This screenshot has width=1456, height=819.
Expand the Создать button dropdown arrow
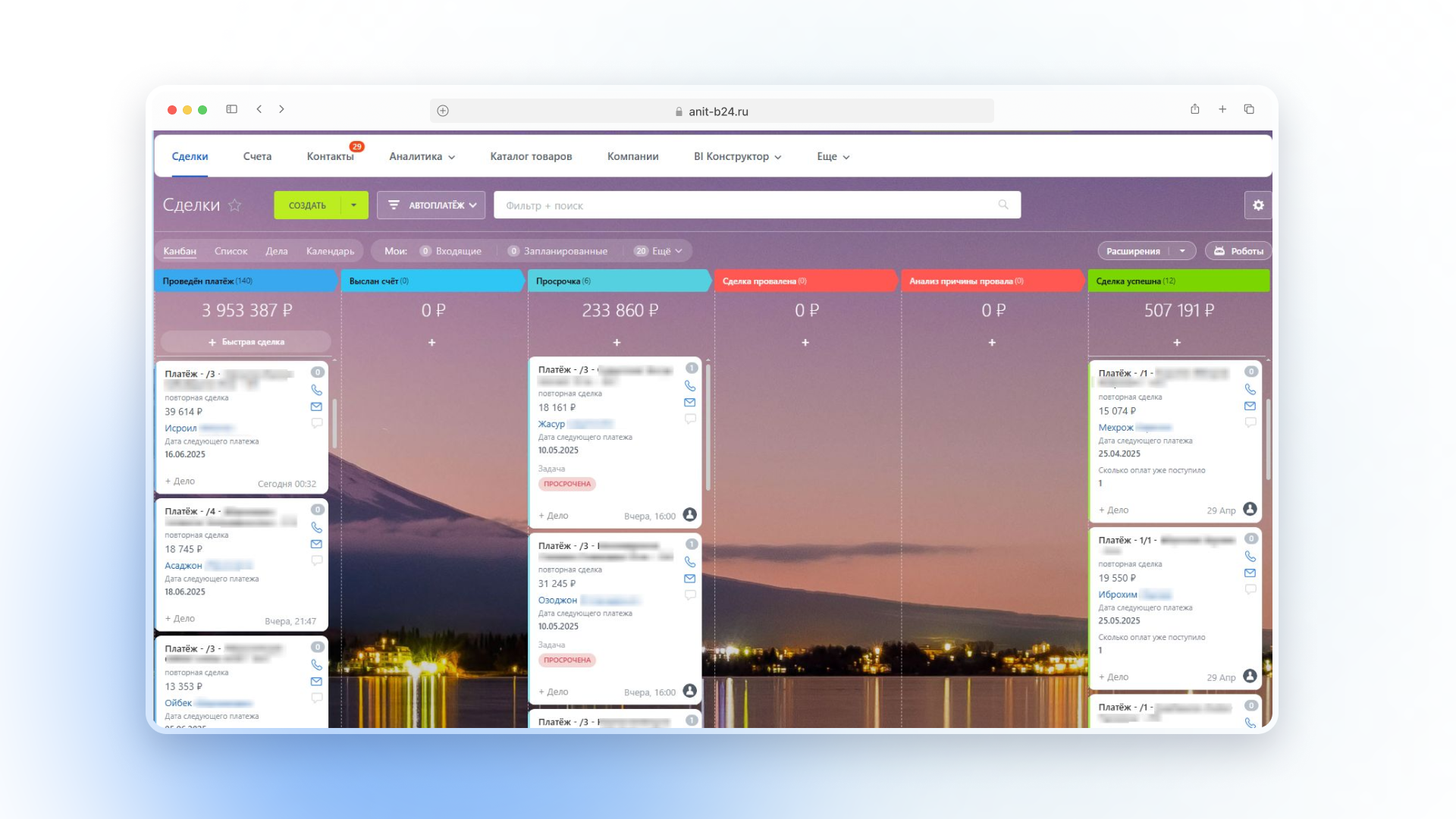tap(353, 206)
